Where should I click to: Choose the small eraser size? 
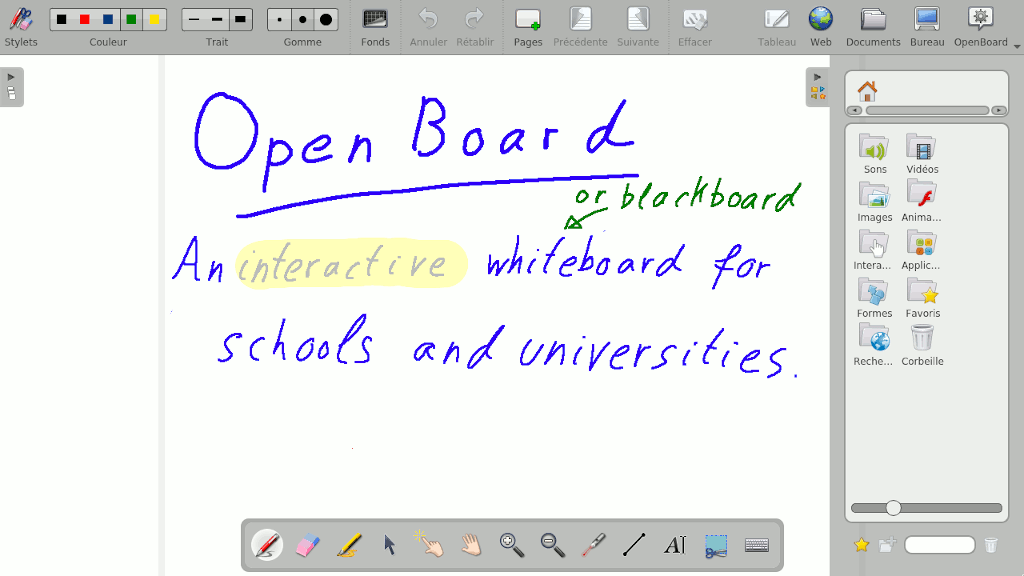coord(280,20)
